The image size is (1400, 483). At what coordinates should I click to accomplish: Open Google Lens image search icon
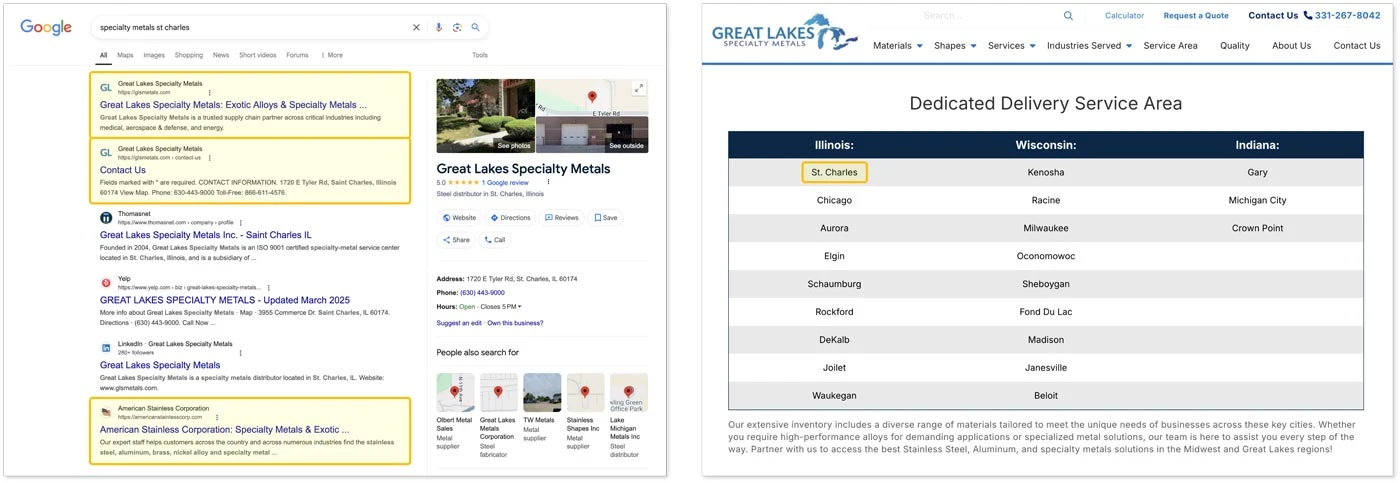[457, 27]
